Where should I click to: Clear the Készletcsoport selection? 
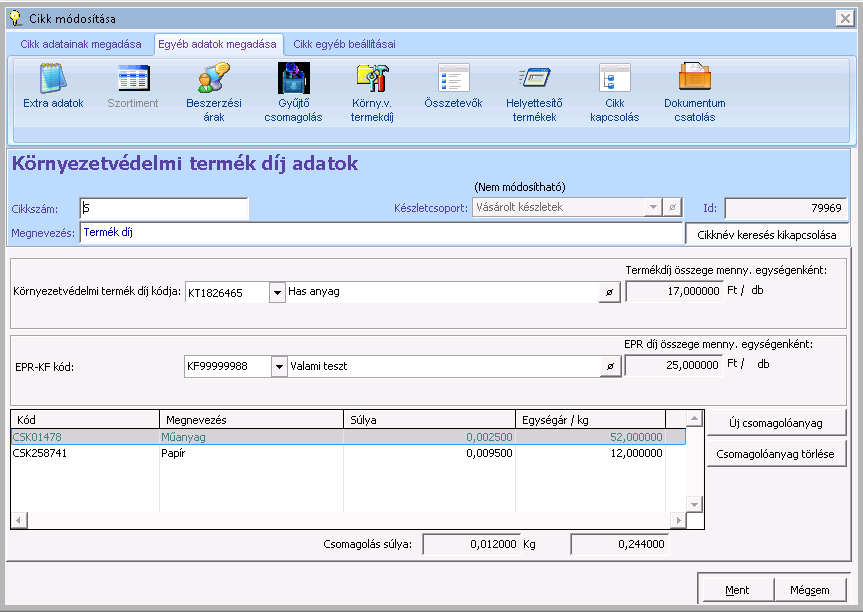click(672, 207)
